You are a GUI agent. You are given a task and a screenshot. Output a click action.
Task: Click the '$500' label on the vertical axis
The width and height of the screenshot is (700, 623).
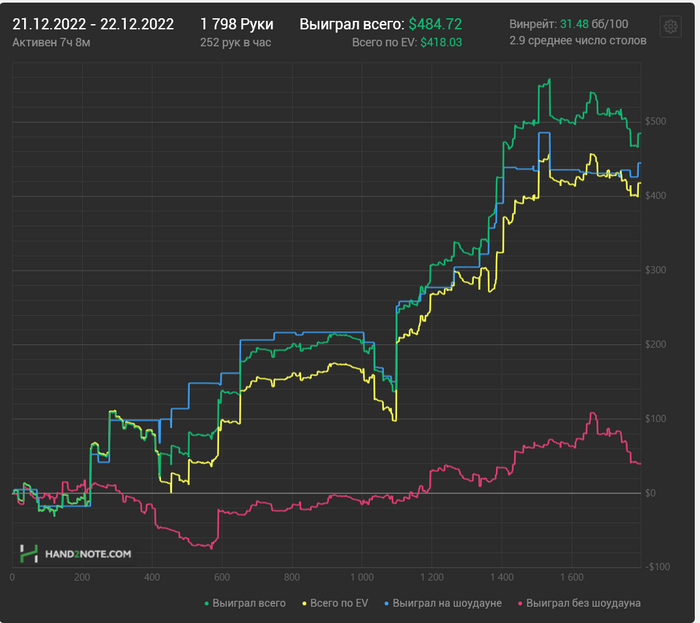tap(655, 121)
